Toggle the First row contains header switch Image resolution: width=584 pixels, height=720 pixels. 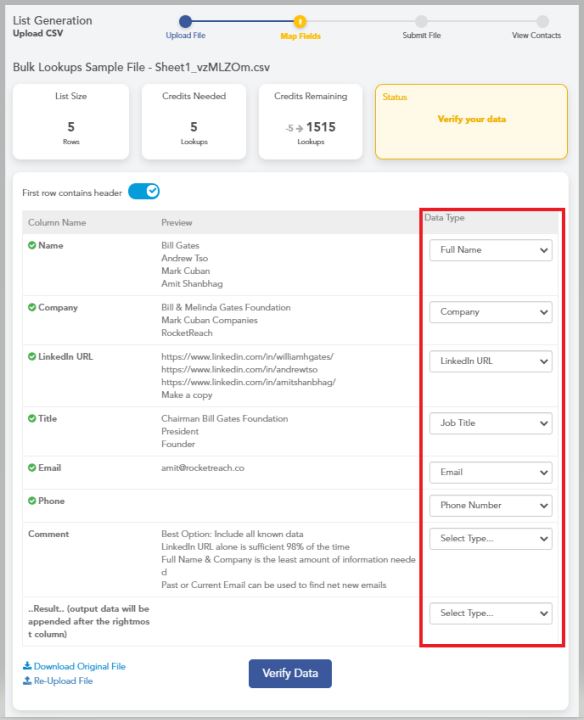(x=144, y=191)
